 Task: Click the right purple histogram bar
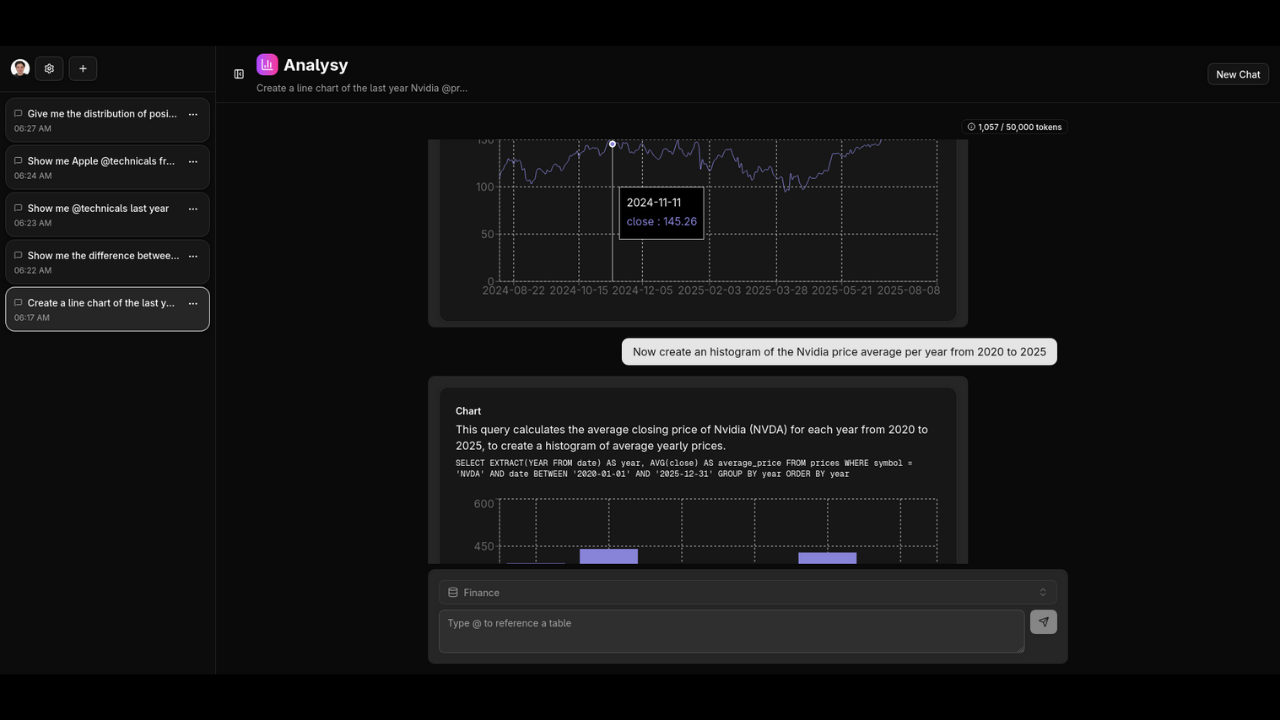(x=827, y=558)
